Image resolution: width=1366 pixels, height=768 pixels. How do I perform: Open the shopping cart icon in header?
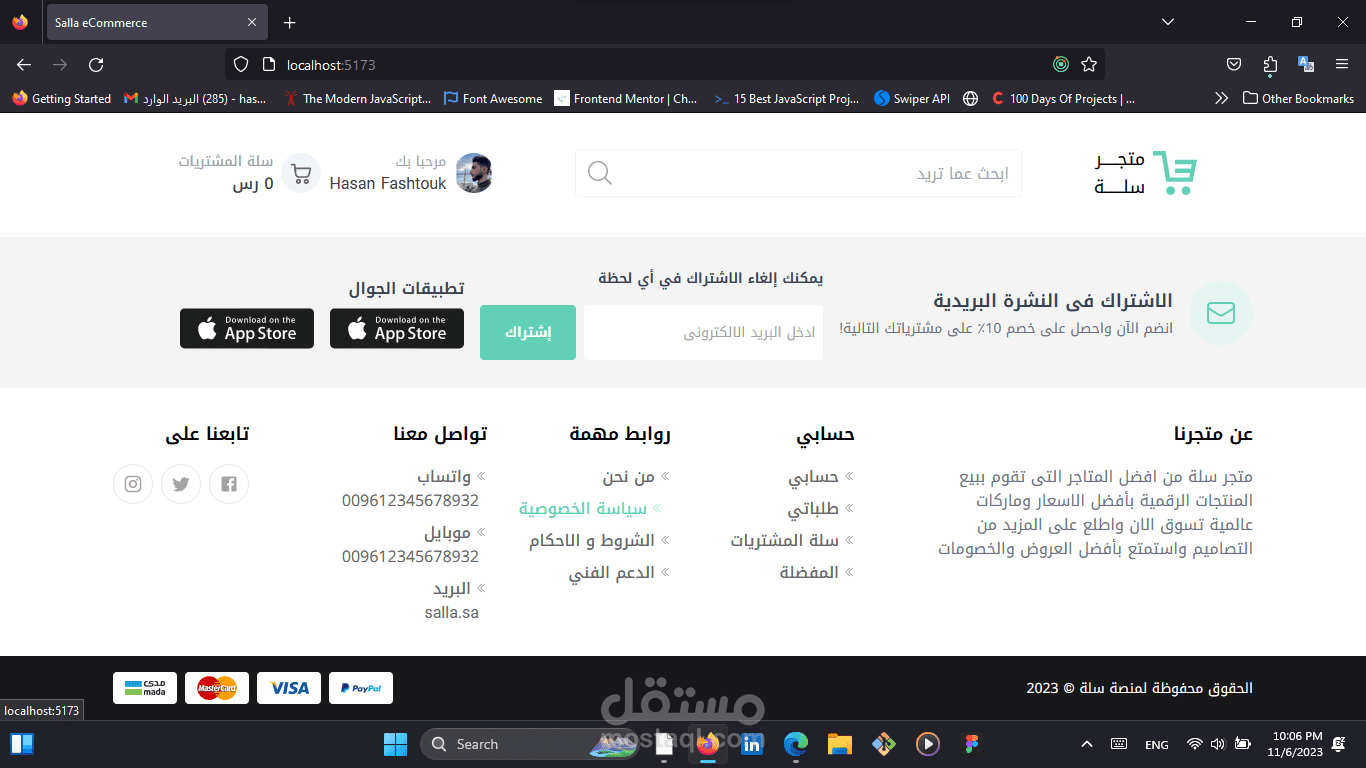301,173
